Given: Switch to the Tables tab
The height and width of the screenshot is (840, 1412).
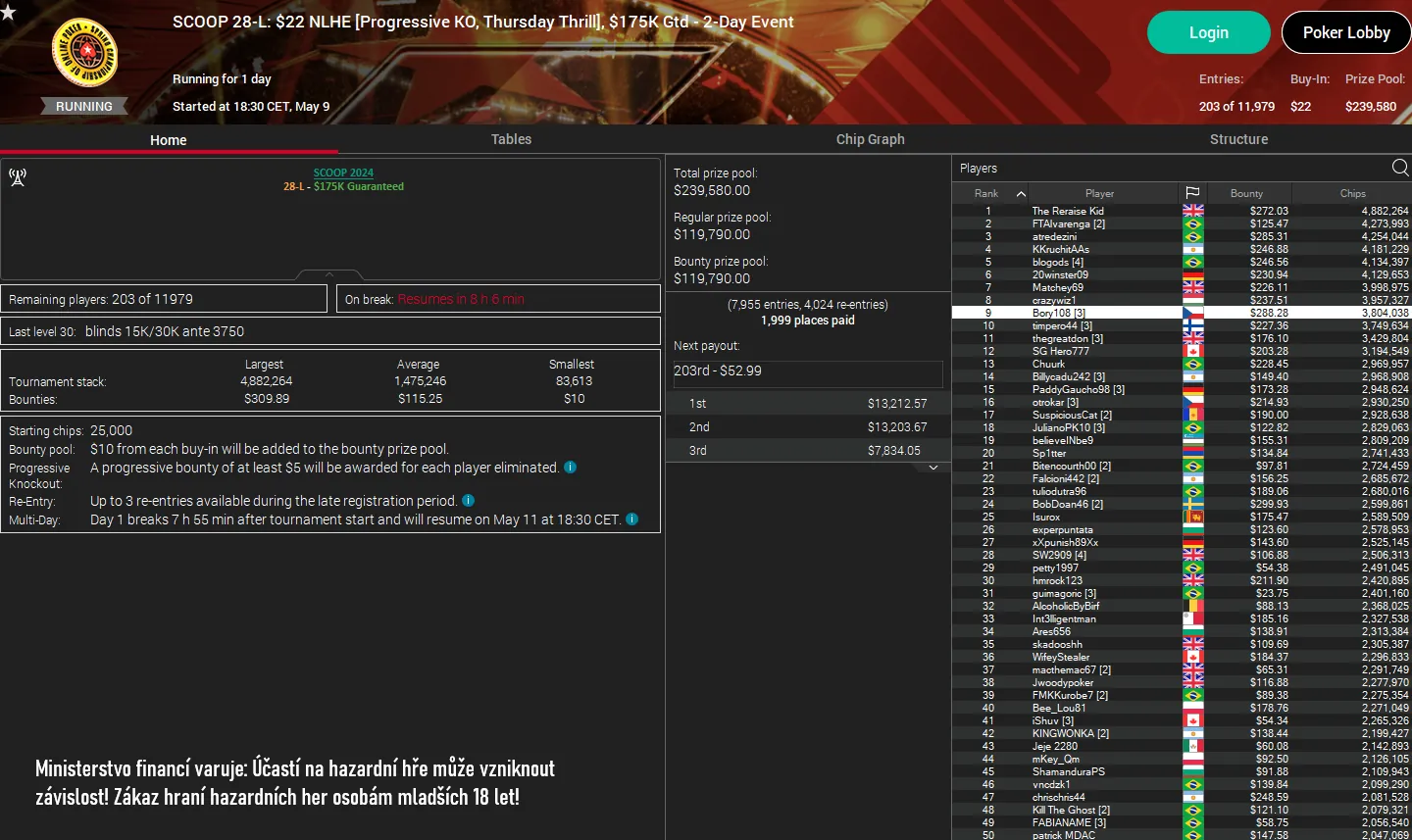Looking at the screenshot, I should (x=511, y=139).
